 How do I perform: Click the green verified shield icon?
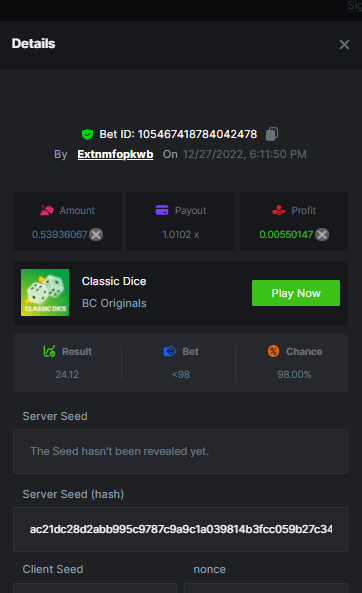point(87,134)
